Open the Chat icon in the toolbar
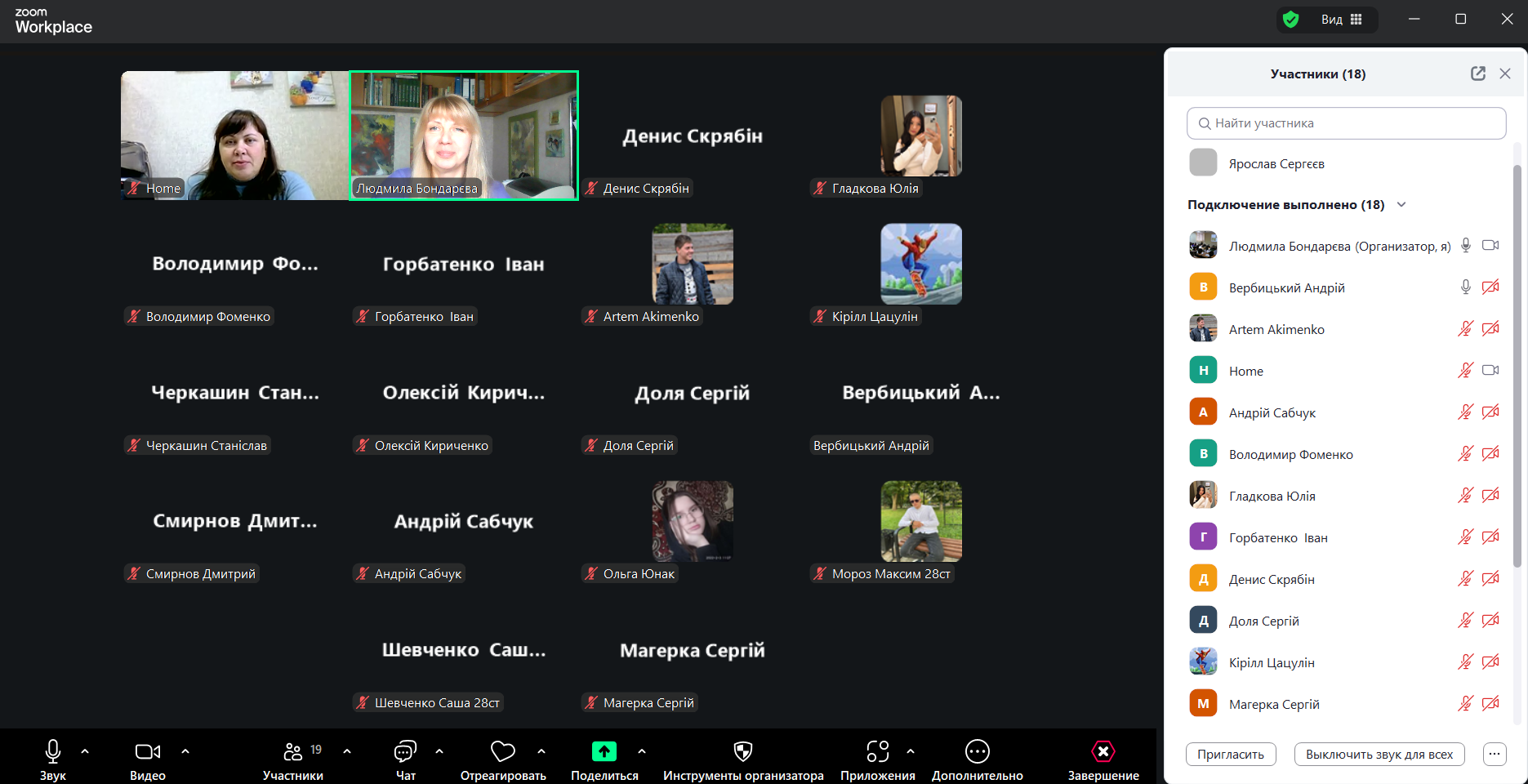The width and height of the screenshot is (1528, 784). point(405,751)
